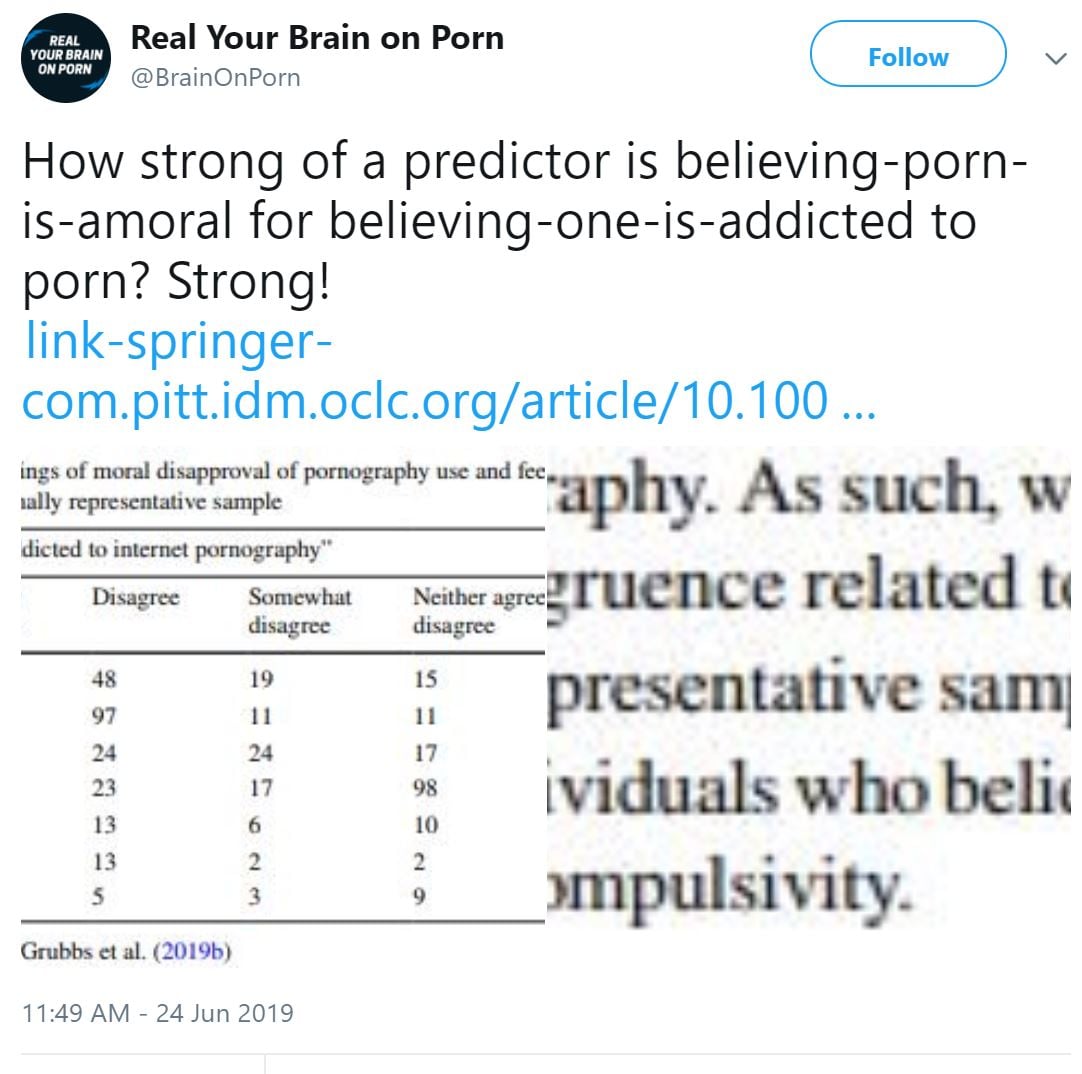
Task: Open the tweet timestamp 11:49 AM - 24 Jun 2019
Action: [158, 1012]
